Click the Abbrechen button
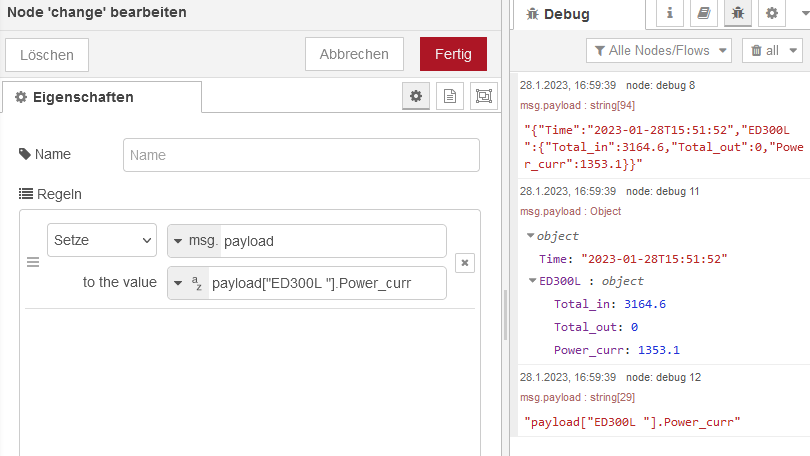Image resolution: width=810 pixels, height=456 pixels. (x=354, y=55)
